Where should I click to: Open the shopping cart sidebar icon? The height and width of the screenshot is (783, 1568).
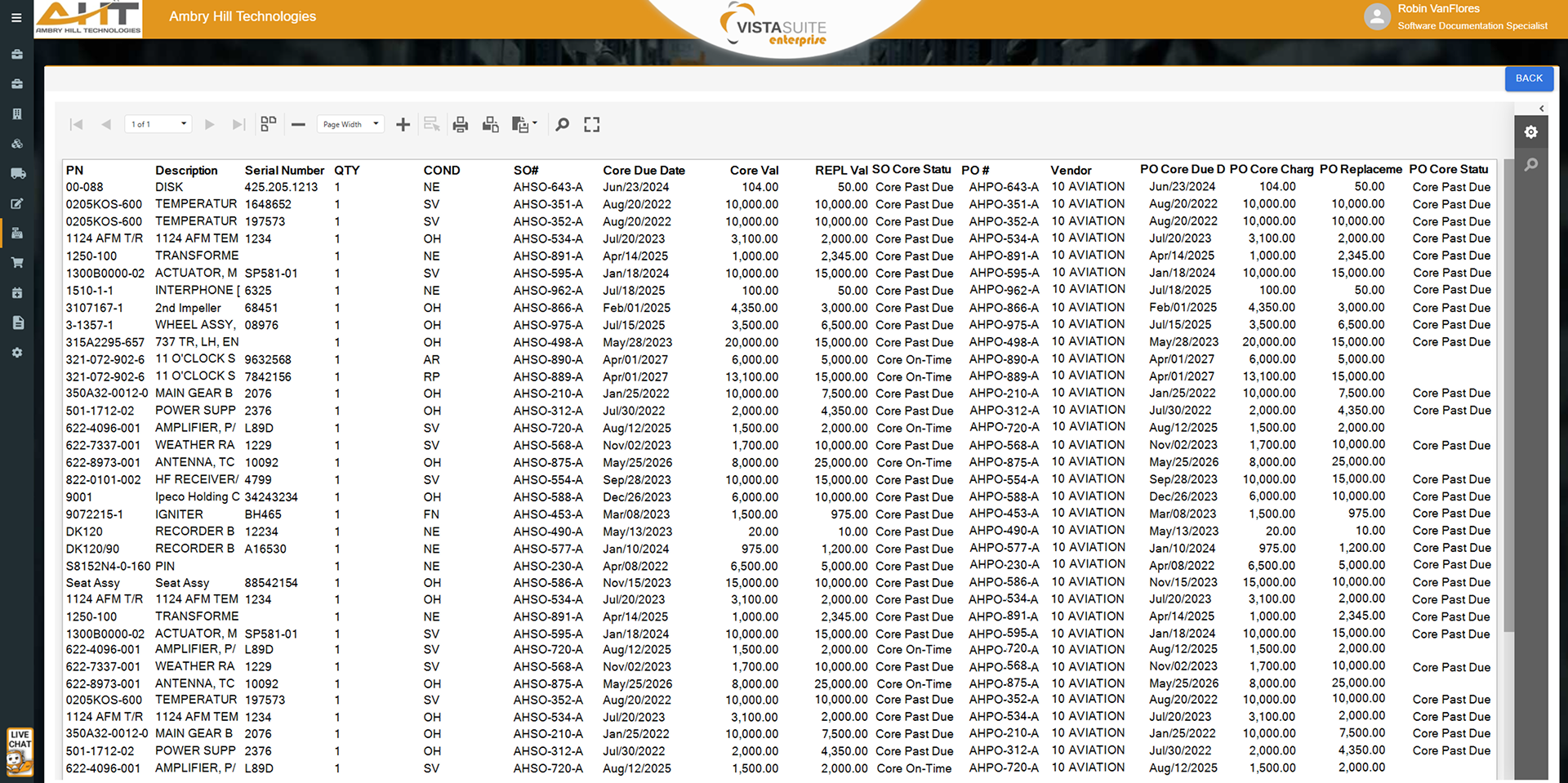point(17,263)
